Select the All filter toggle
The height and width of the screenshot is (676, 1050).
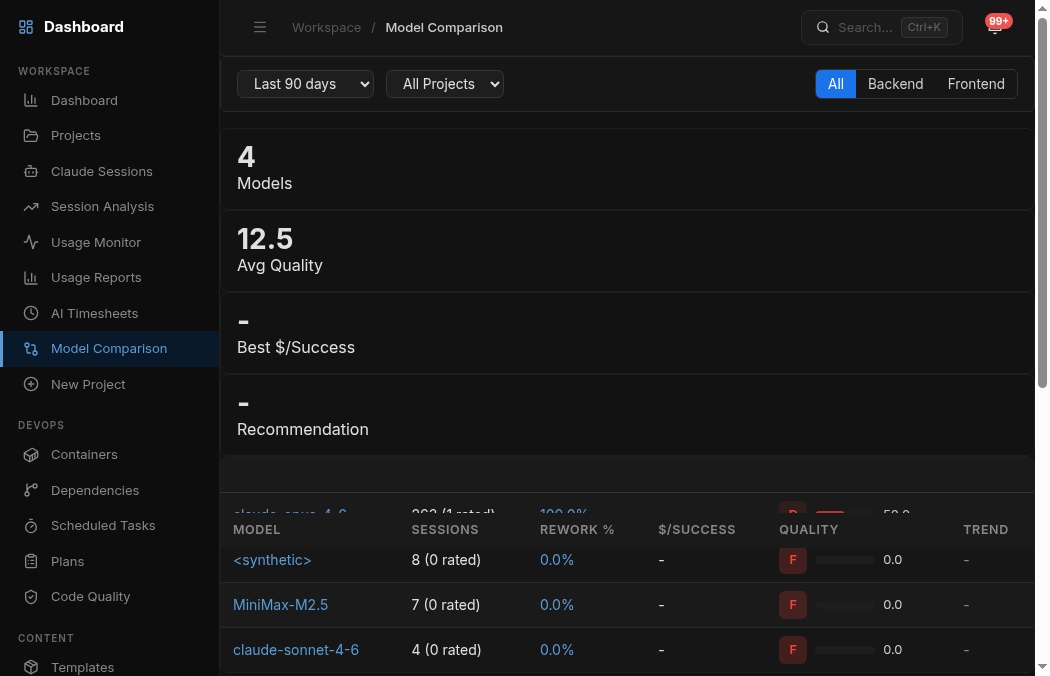[836, 84]
